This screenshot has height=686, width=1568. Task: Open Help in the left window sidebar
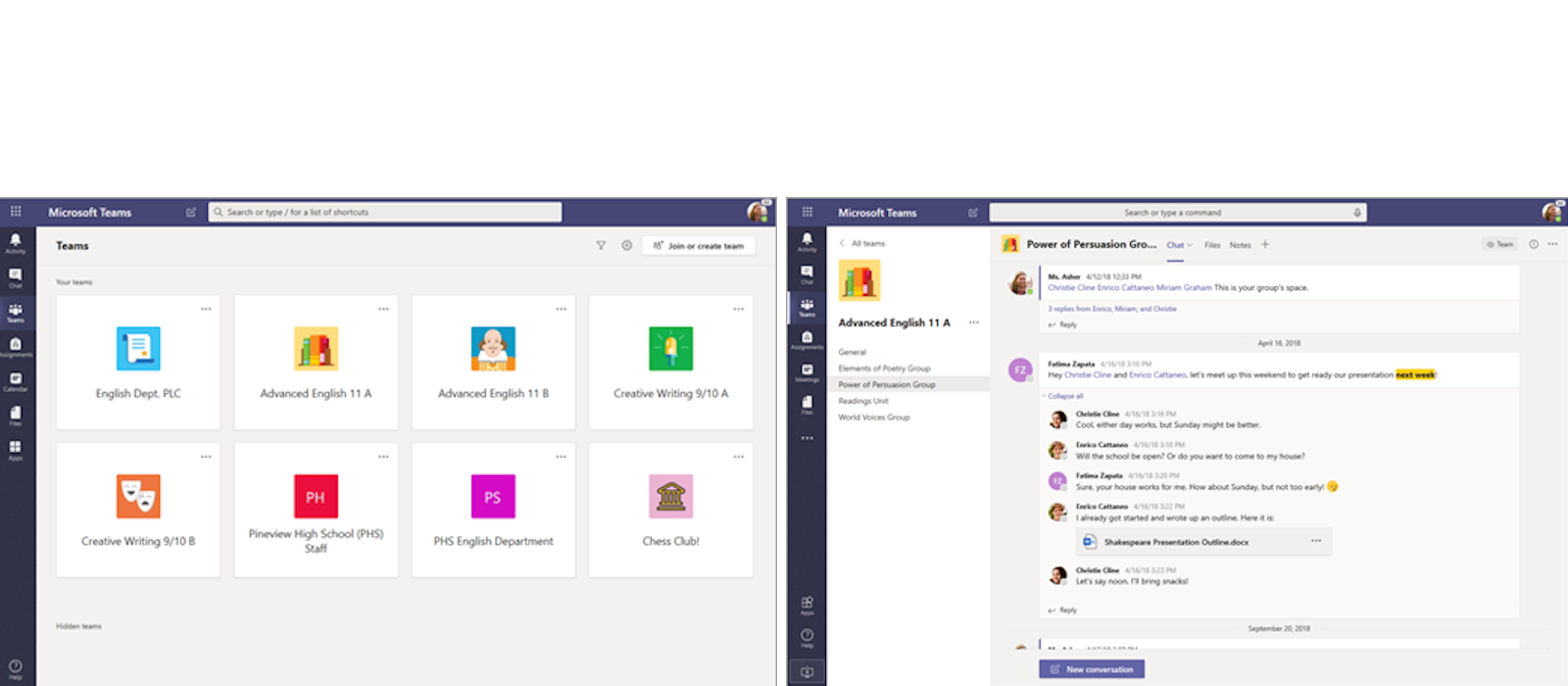(x=16, y=669)
